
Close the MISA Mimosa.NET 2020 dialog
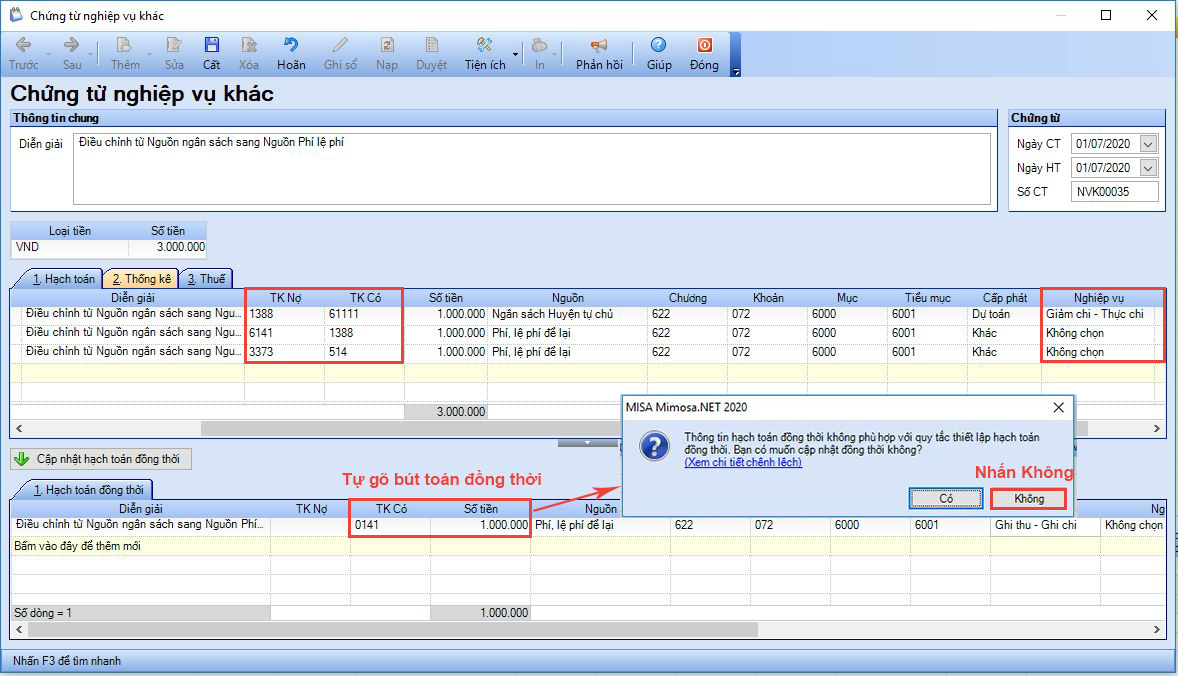point(1059,407)
